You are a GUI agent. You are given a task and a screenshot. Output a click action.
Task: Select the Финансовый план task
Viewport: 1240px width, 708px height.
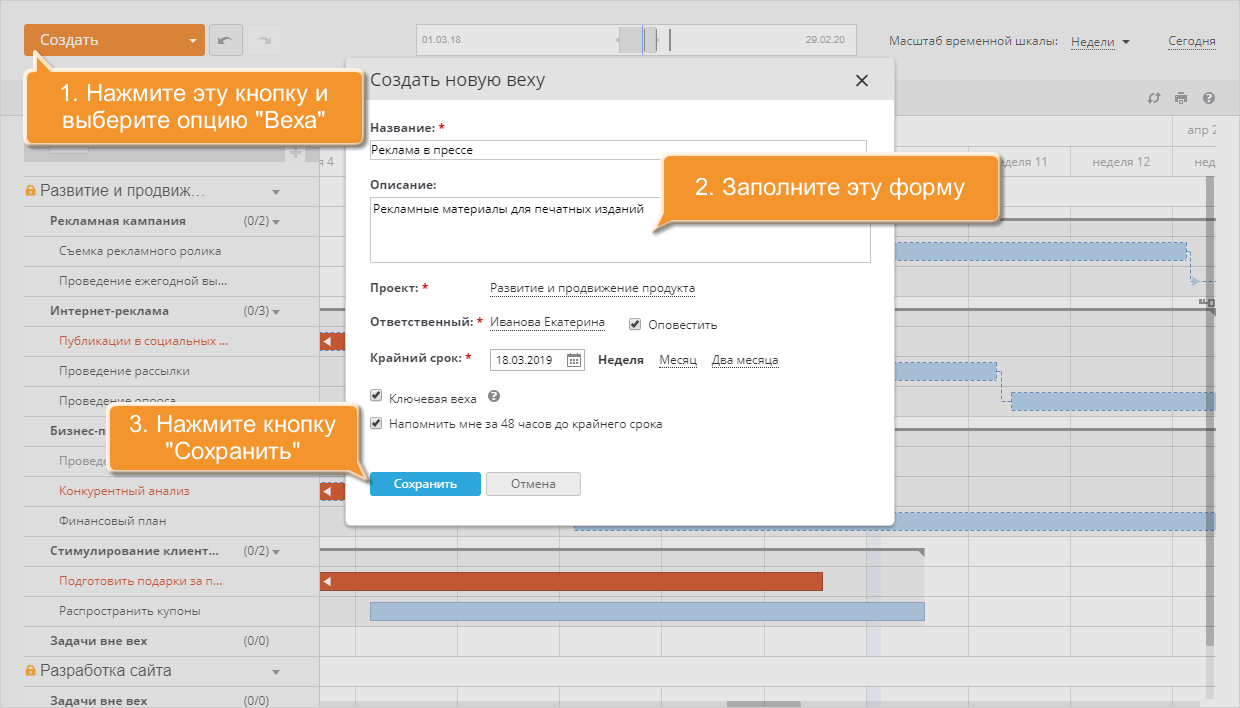(x=112, y=521)
